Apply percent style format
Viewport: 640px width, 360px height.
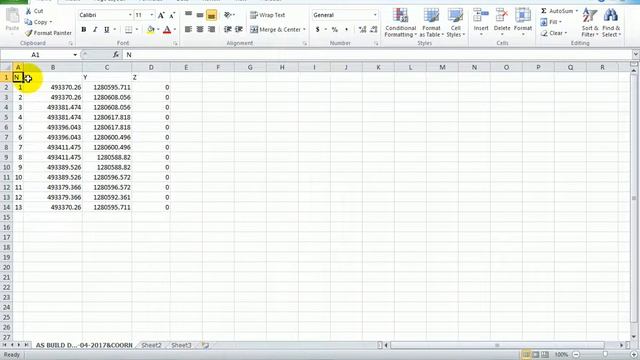click(335, 29)
